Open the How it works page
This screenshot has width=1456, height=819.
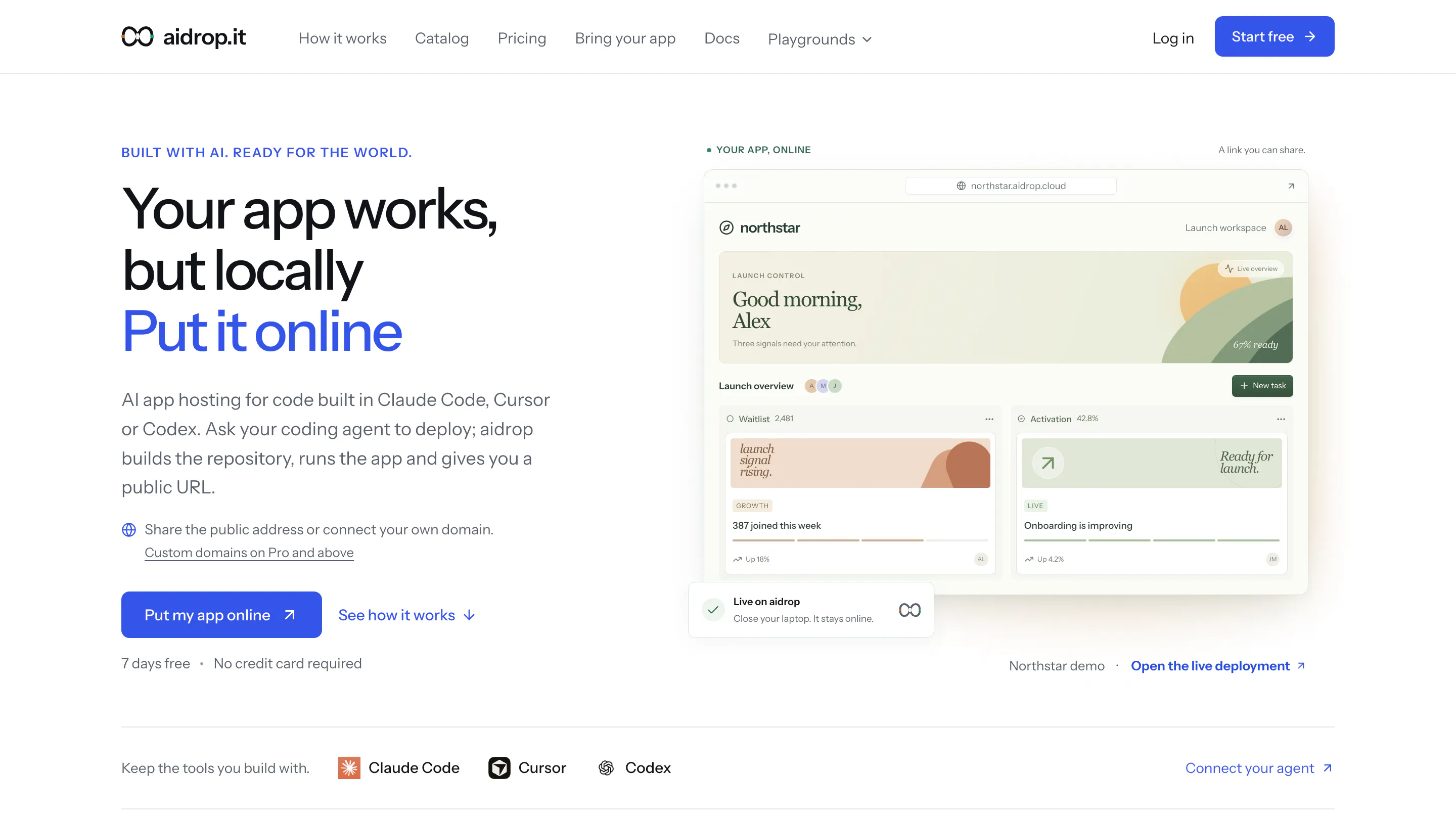pyautogui.click(x=343, y=38)
